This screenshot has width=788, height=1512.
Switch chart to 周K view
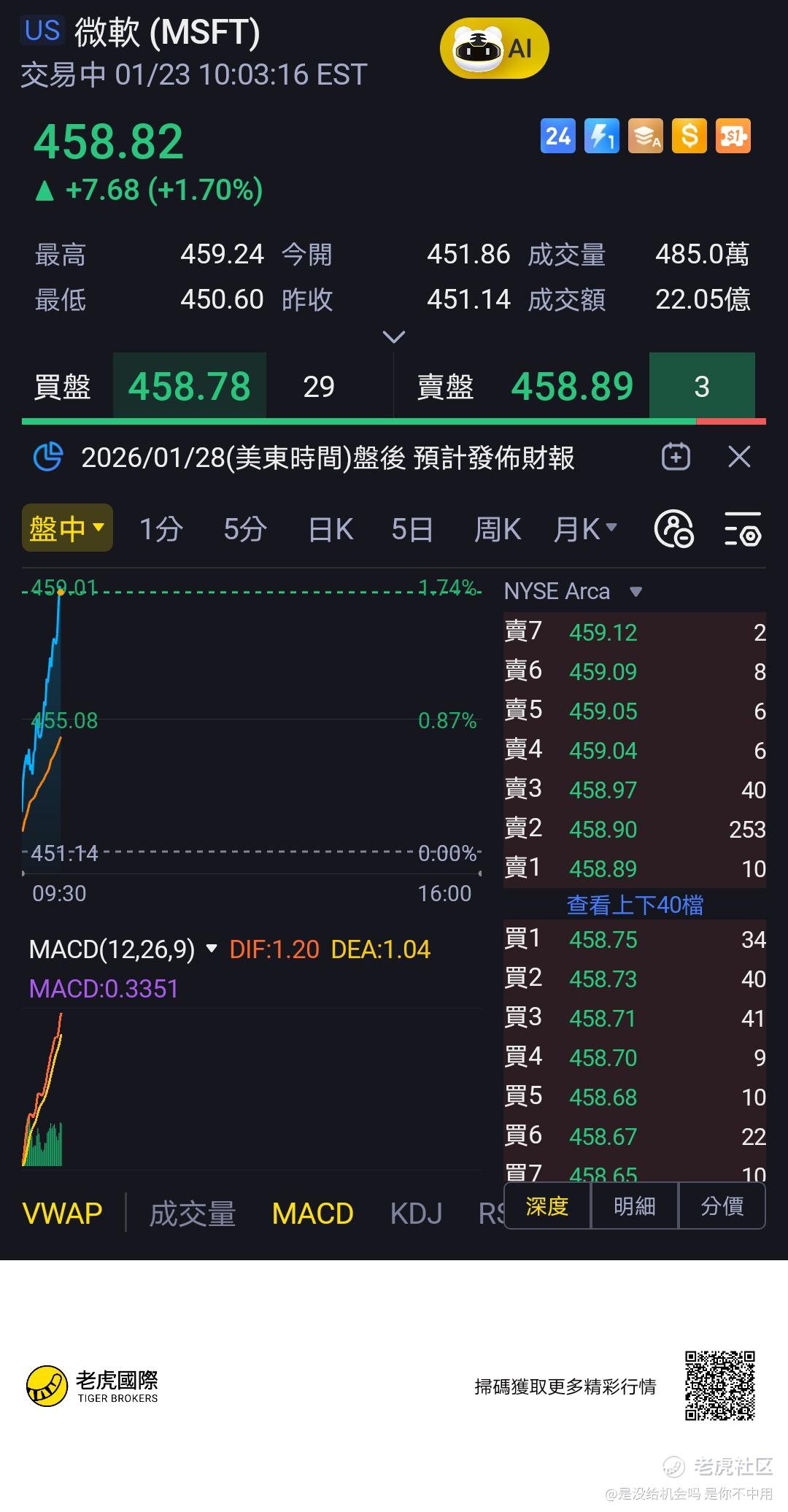(x=498, y=529)
